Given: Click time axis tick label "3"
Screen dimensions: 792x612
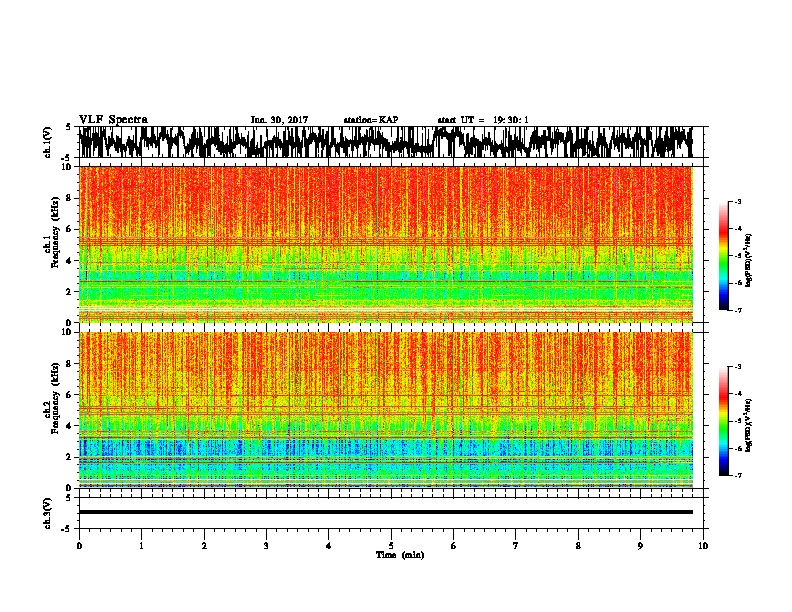Looking at the screenshot, I should point(266,546).
